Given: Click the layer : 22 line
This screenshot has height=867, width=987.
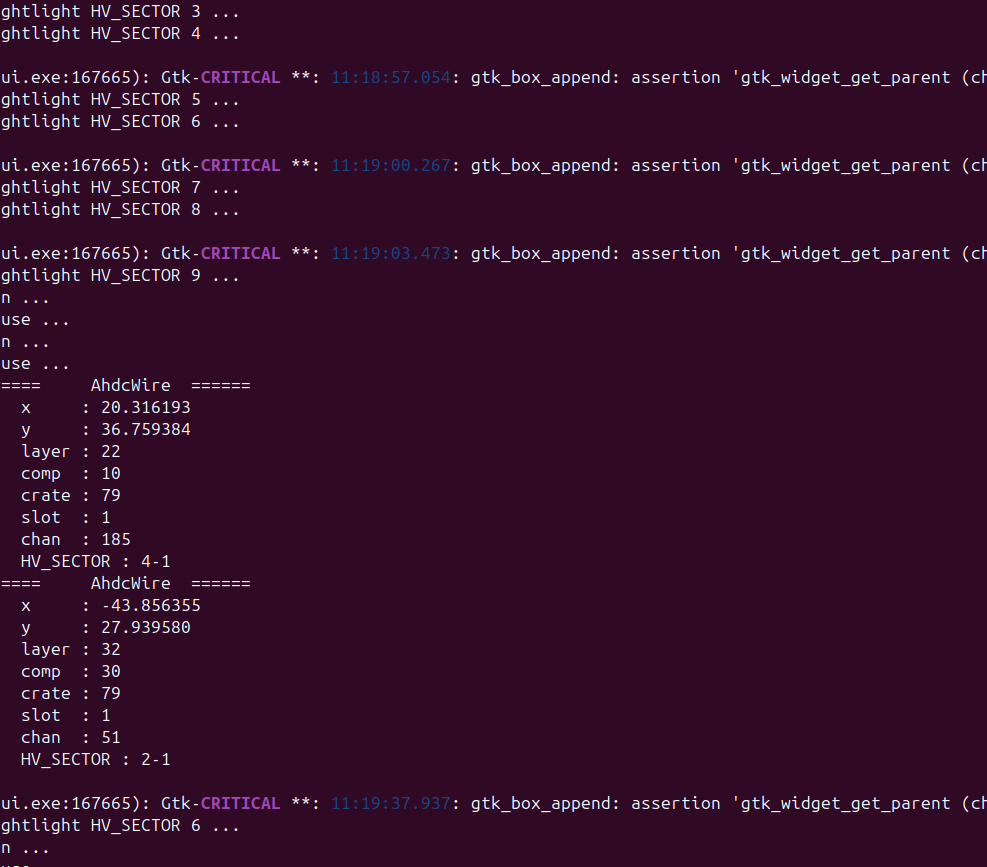Looking at the screenshot, I should [70, 451].
